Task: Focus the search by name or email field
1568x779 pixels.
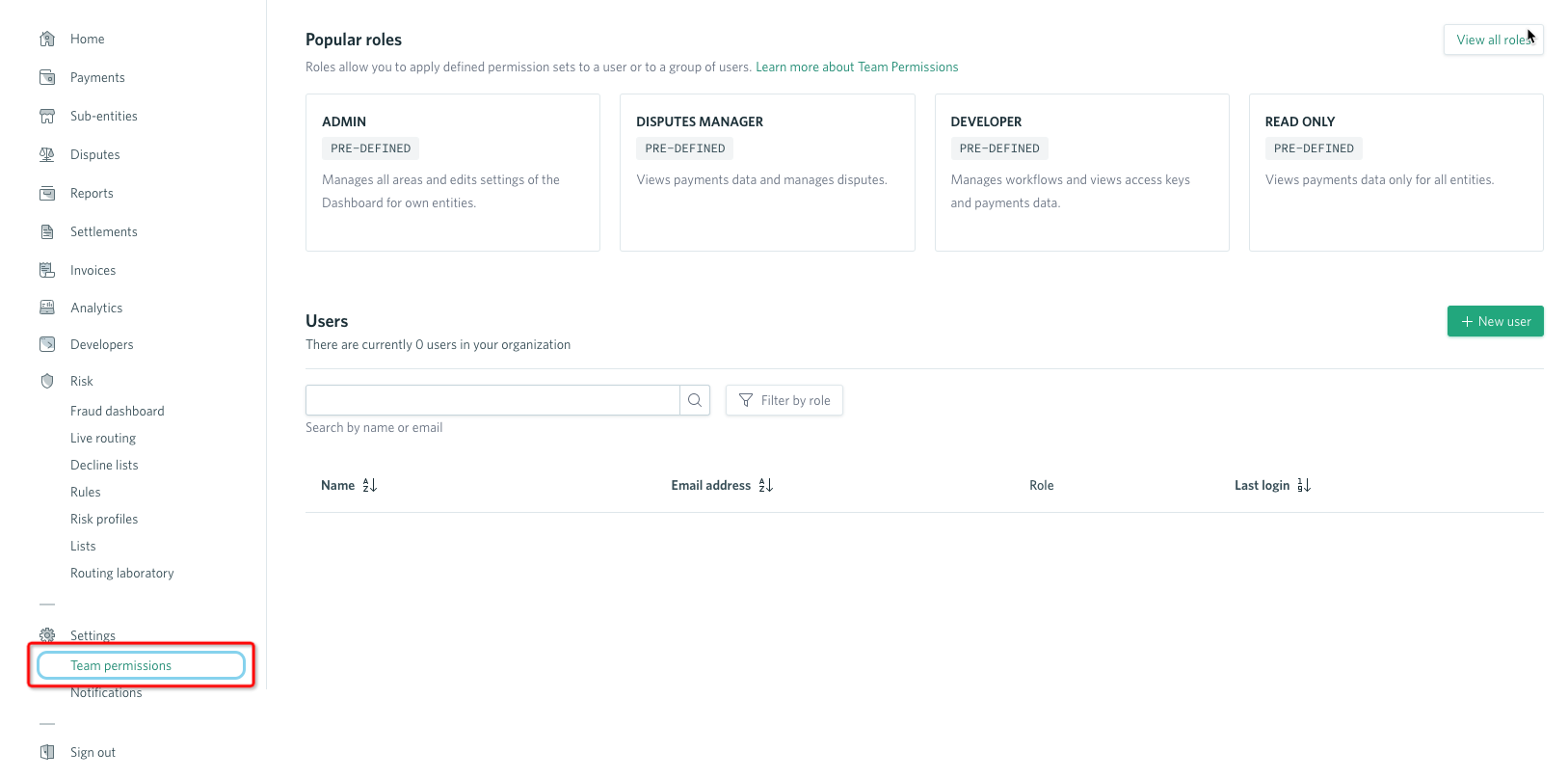Action: 492,400
